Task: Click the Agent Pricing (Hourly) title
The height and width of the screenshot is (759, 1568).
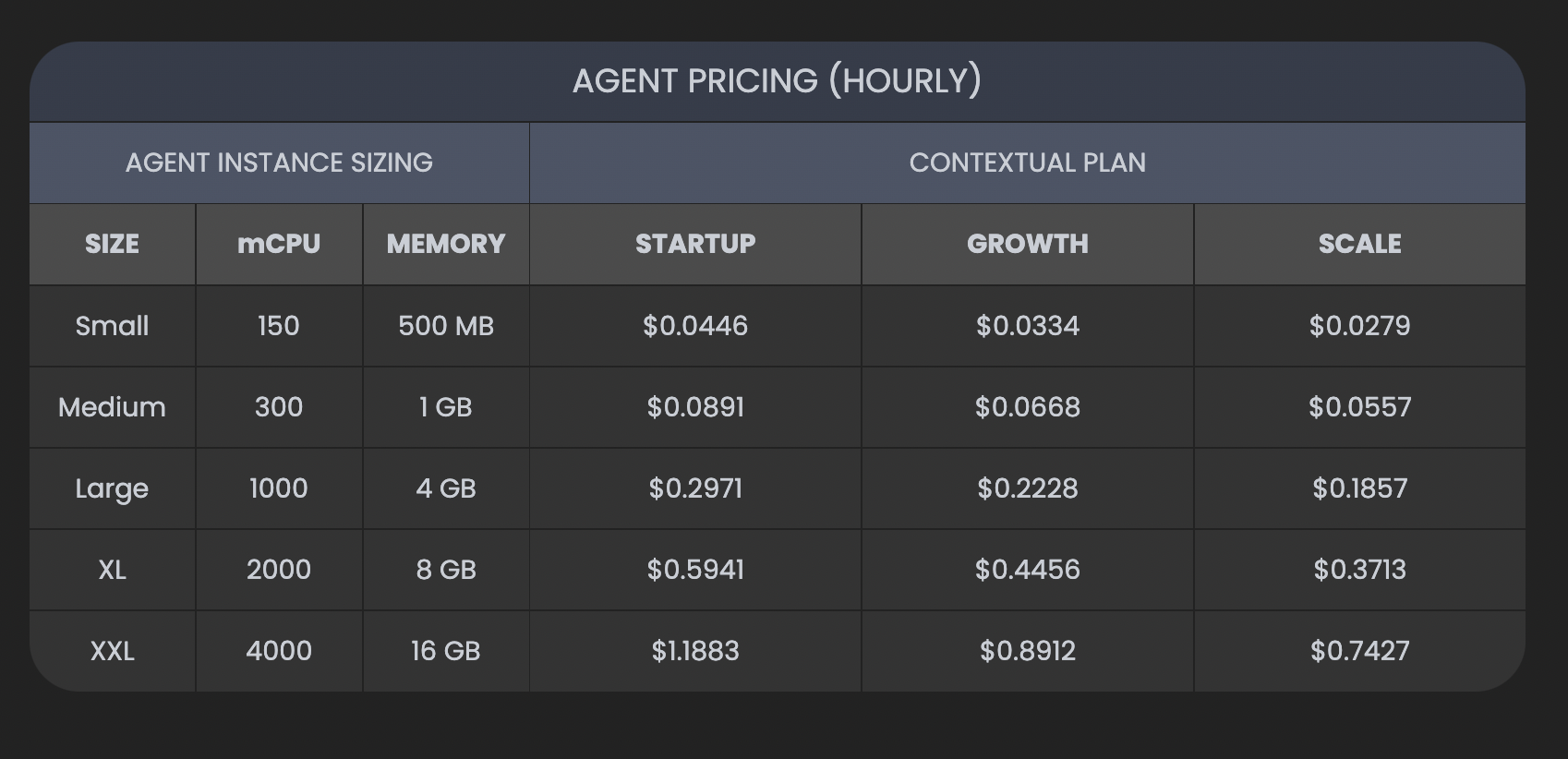Action: 777,81
